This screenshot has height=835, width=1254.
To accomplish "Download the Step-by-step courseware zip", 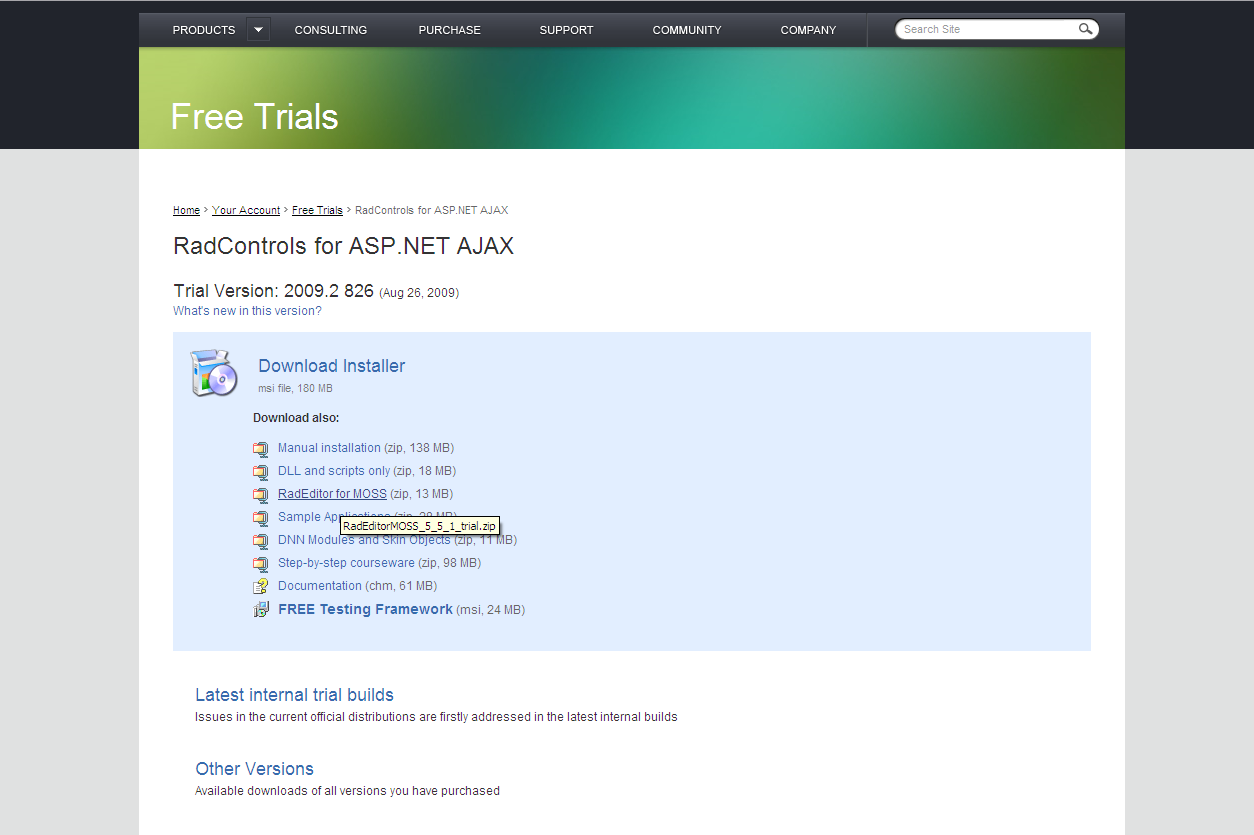I will 346,563.
